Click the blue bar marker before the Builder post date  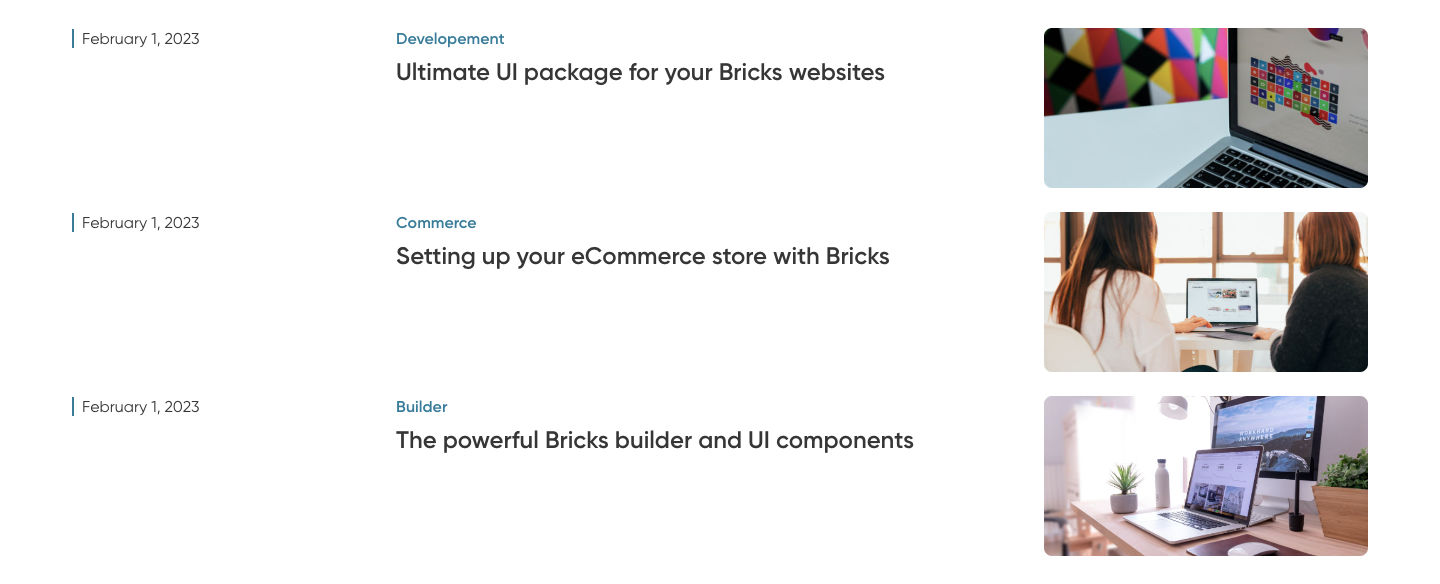point(73,407)
